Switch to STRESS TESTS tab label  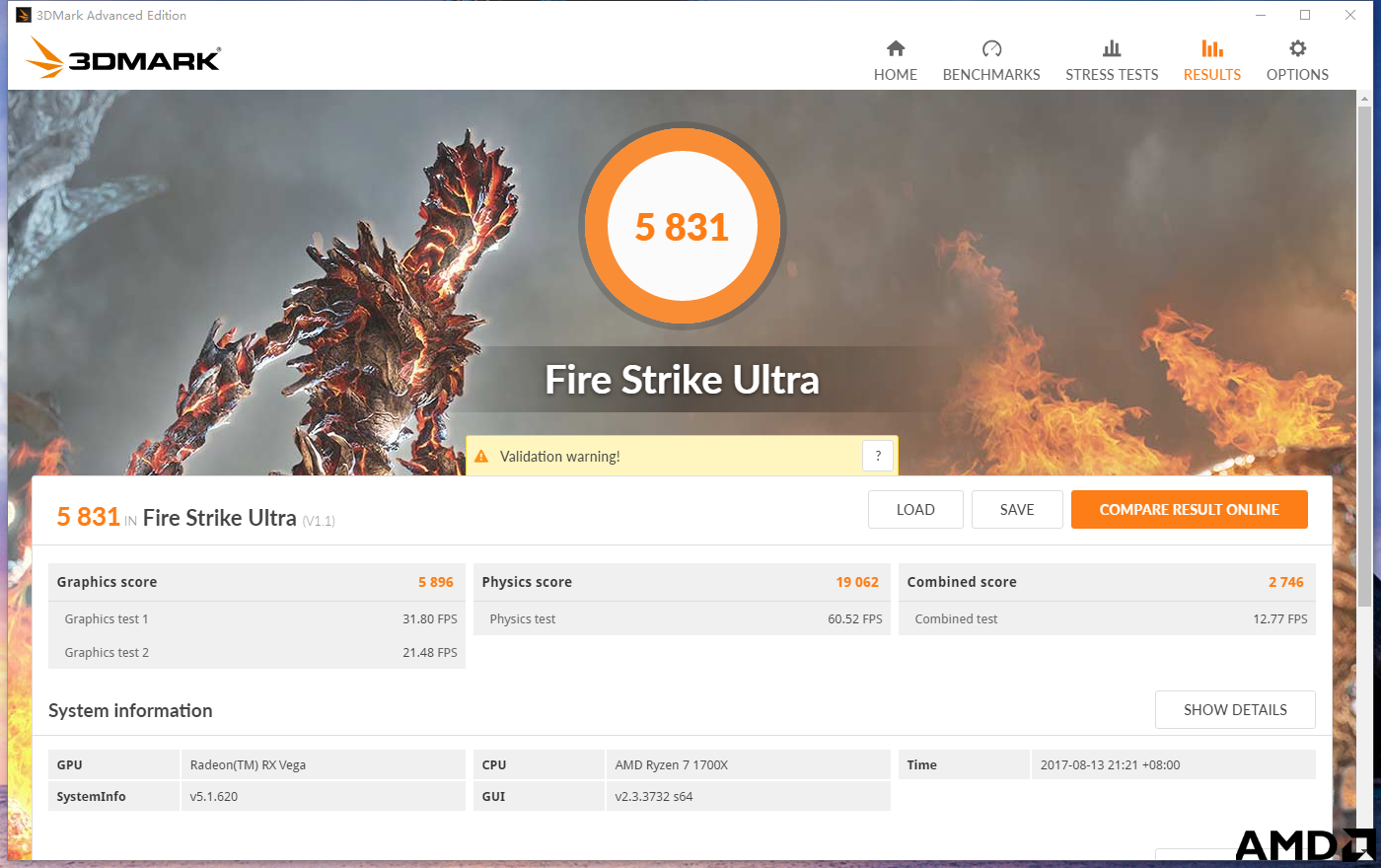[1112, 75]
